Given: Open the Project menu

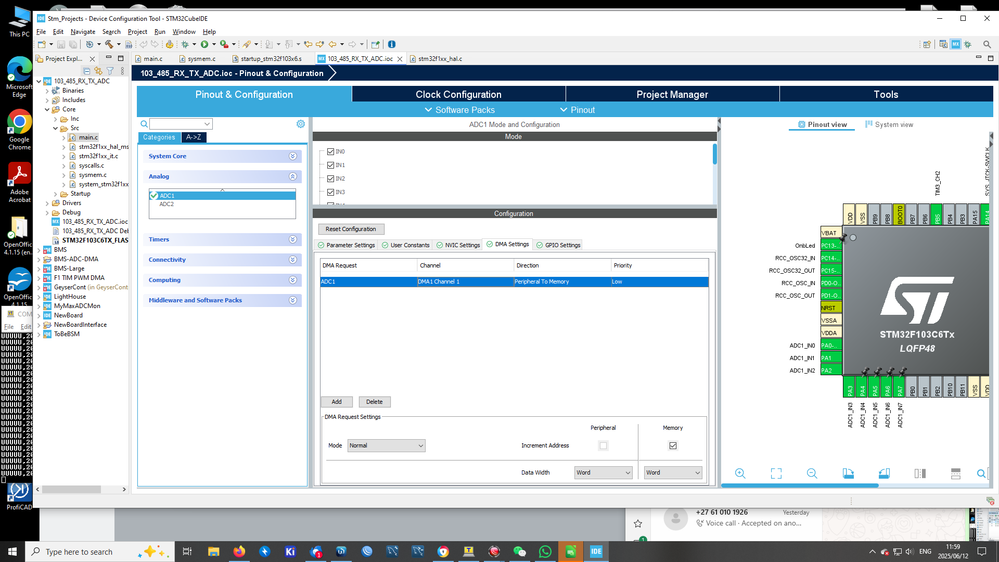Looking at the screenshot, I should (137, 32).
